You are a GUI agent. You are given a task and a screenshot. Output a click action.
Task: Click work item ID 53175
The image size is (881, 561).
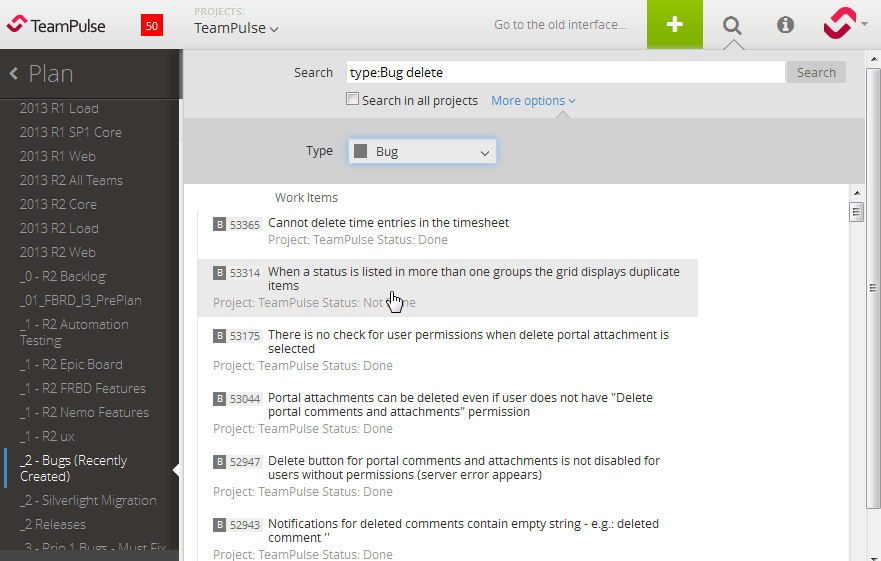tap(245, 336)
